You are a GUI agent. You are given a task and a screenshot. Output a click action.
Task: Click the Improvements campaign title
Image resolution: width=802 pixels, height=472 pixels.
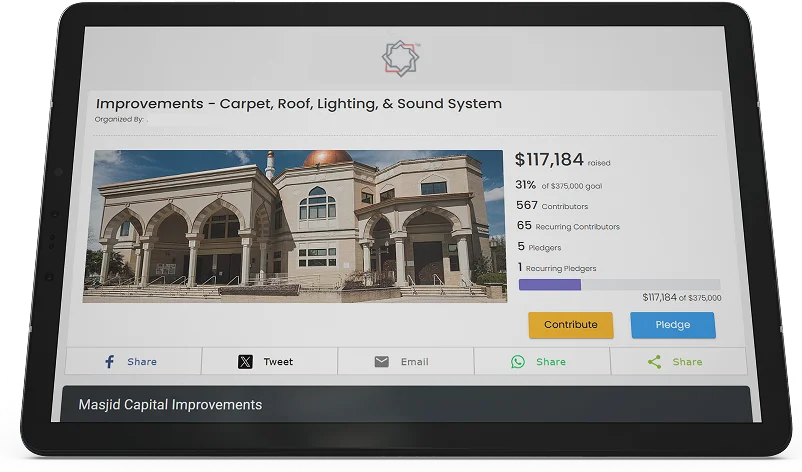click(x=298, y=103)
